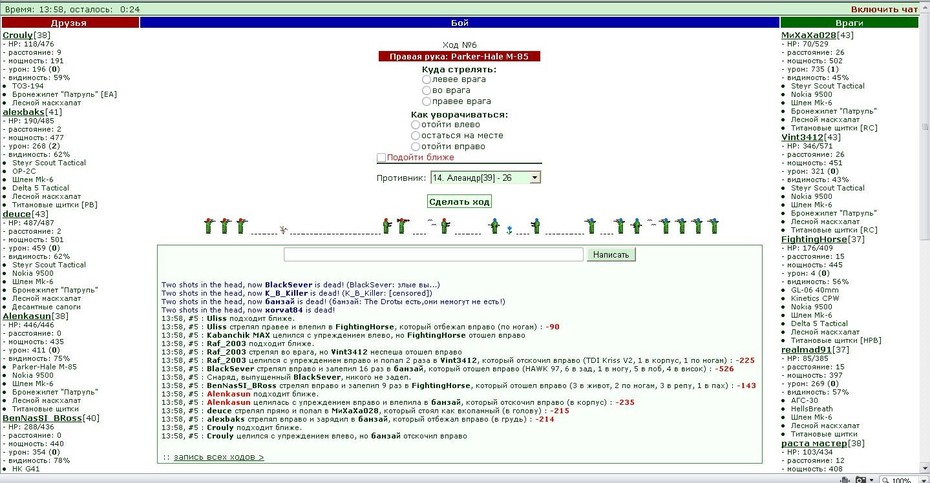The width and height of the screenshot is (930, 483).
Task: Select 'левее врага' shooting option
Action: point(426,80)
